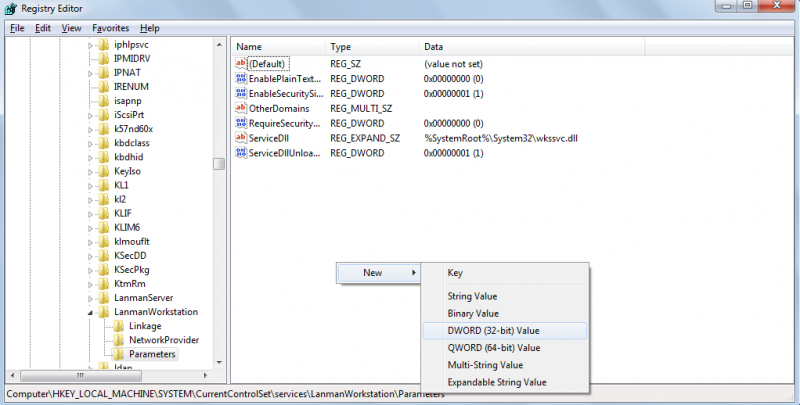Viewport: 800px width, 405px height.
Task: Open the Edit menu
Action: coord(43,28)
